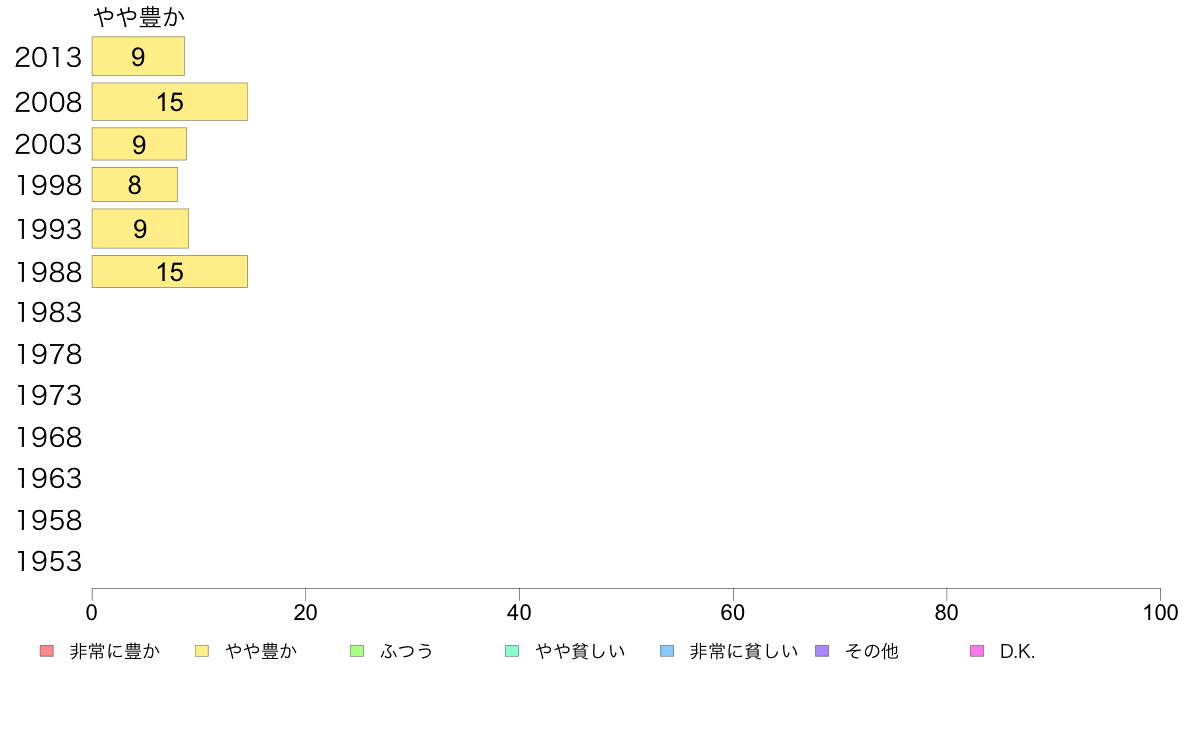The image size is (1188, 736).
Task: Click the ふつう legend text label
Action: pos(407,651)
